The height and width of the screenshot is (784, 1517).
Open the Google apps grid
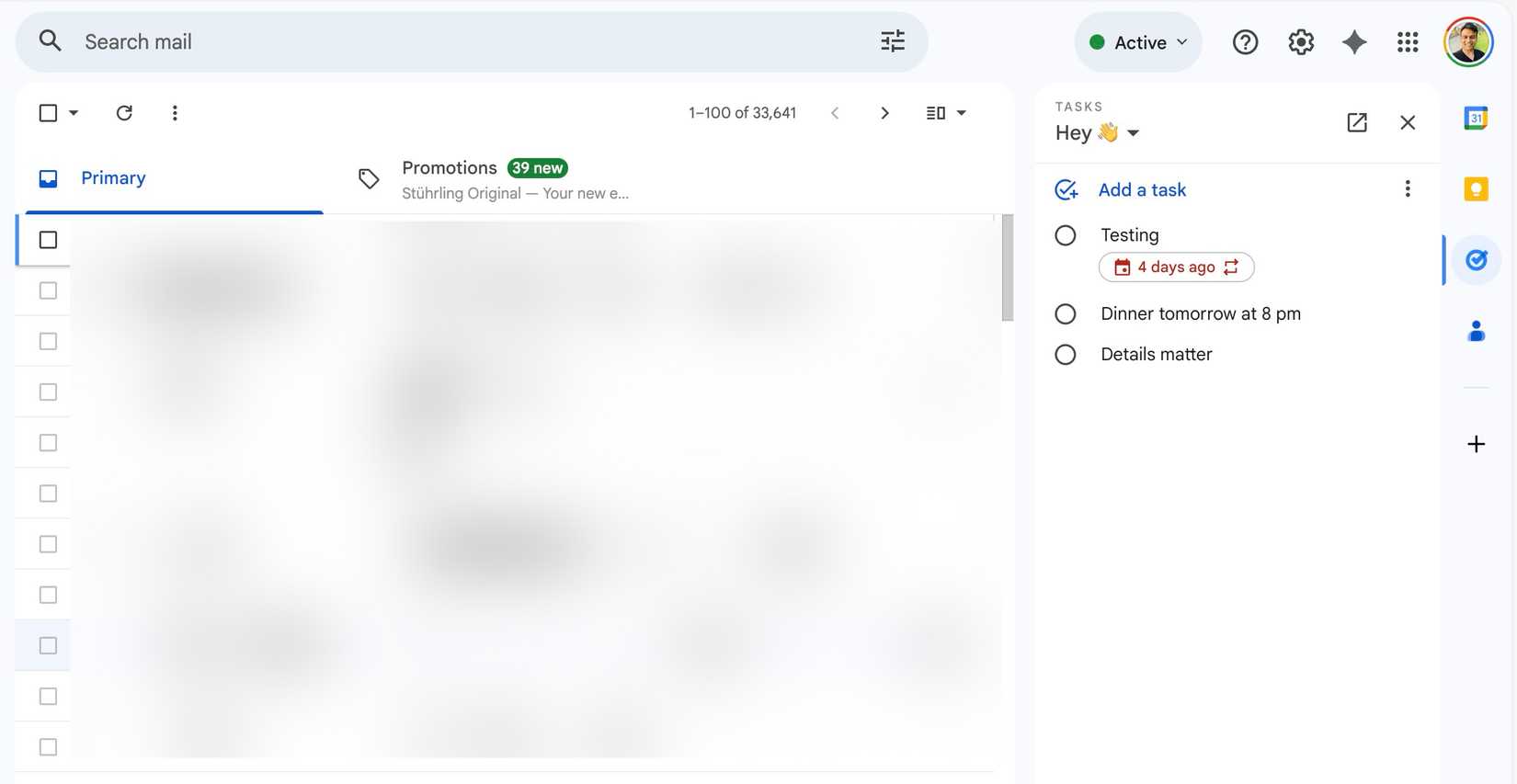coord(1408,42)
